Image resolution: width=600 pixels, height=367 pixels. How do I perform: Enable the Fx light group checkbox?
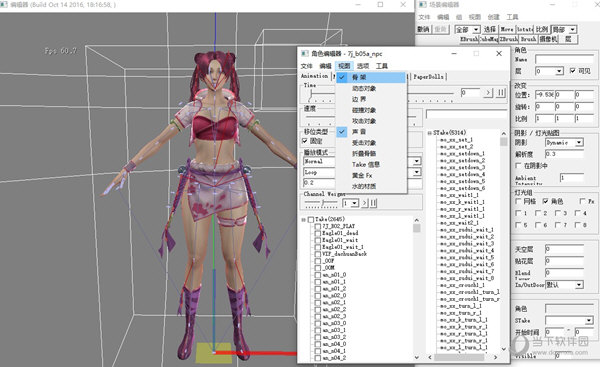pyautogui.click(x=582, y=201)
